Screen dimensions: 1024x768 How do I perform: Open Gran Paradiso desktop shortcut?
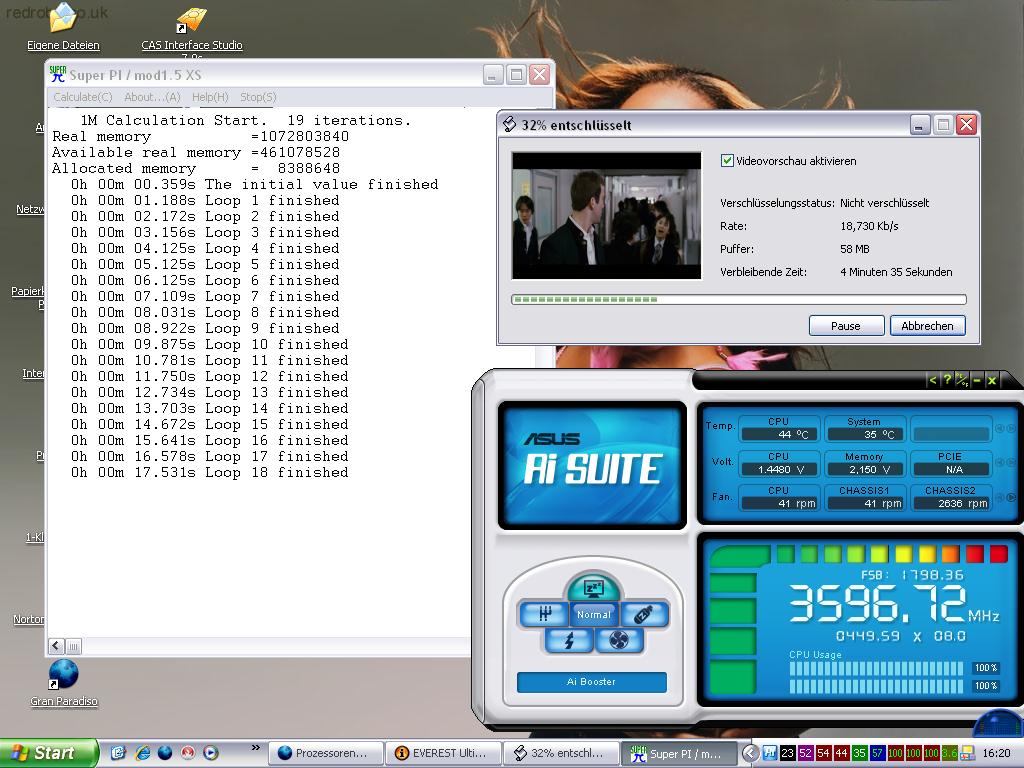pos(63,682)
